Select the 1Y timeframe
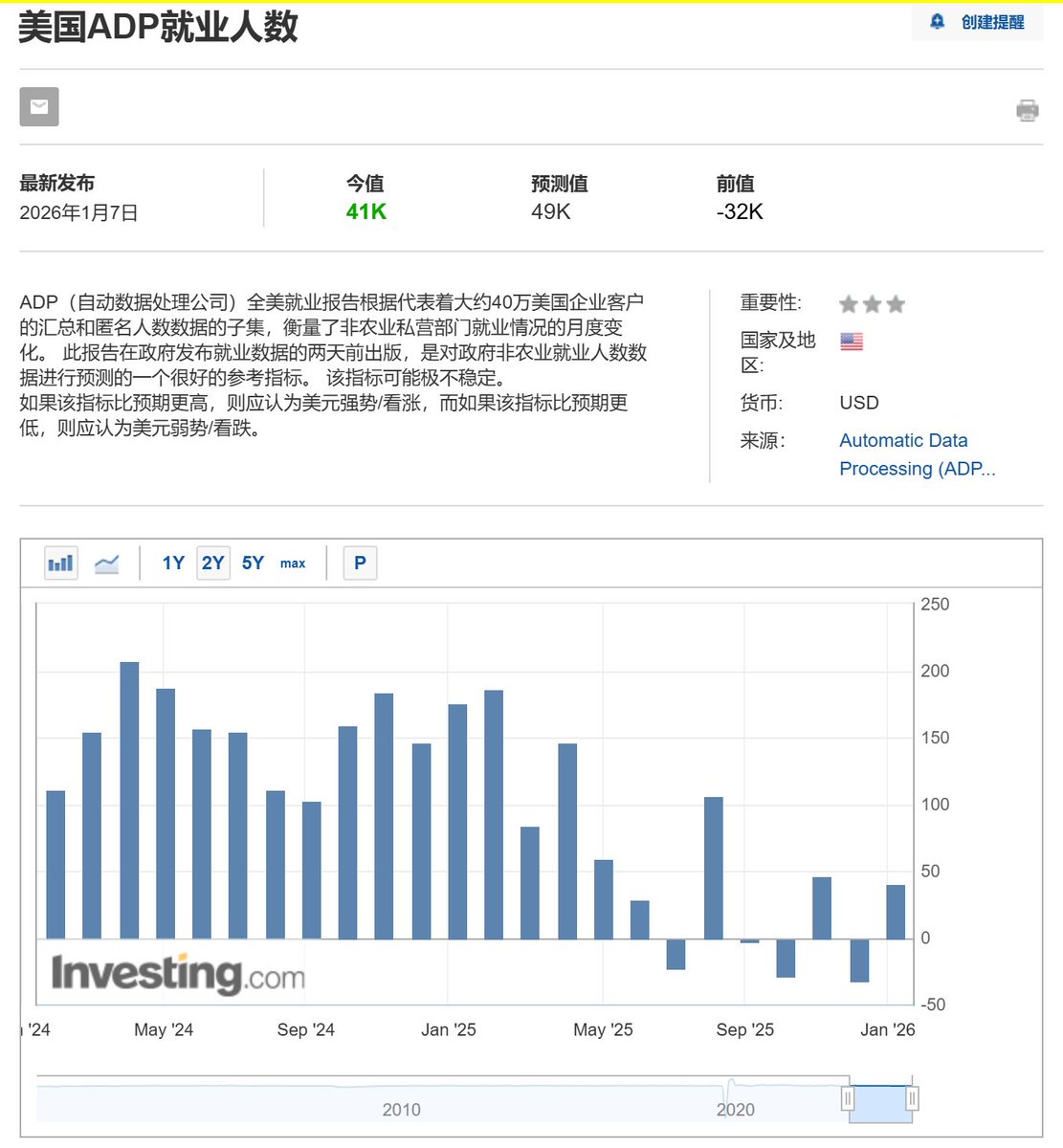Viewport: 1063px width, 1148px height. (173, 563)
